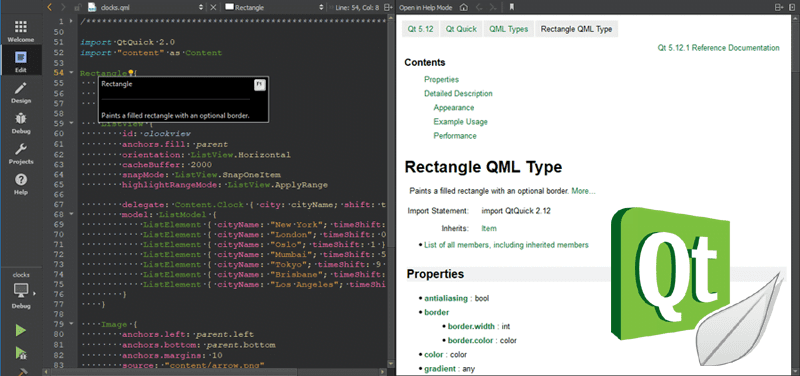This screenshot has width=800, height=376.
Task: Open inherited Item type link
Action: pos(489,228)
